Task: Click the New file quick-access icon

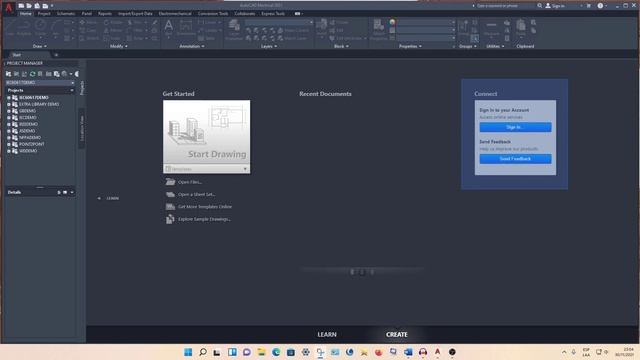Action: click(x=21, y=6)
